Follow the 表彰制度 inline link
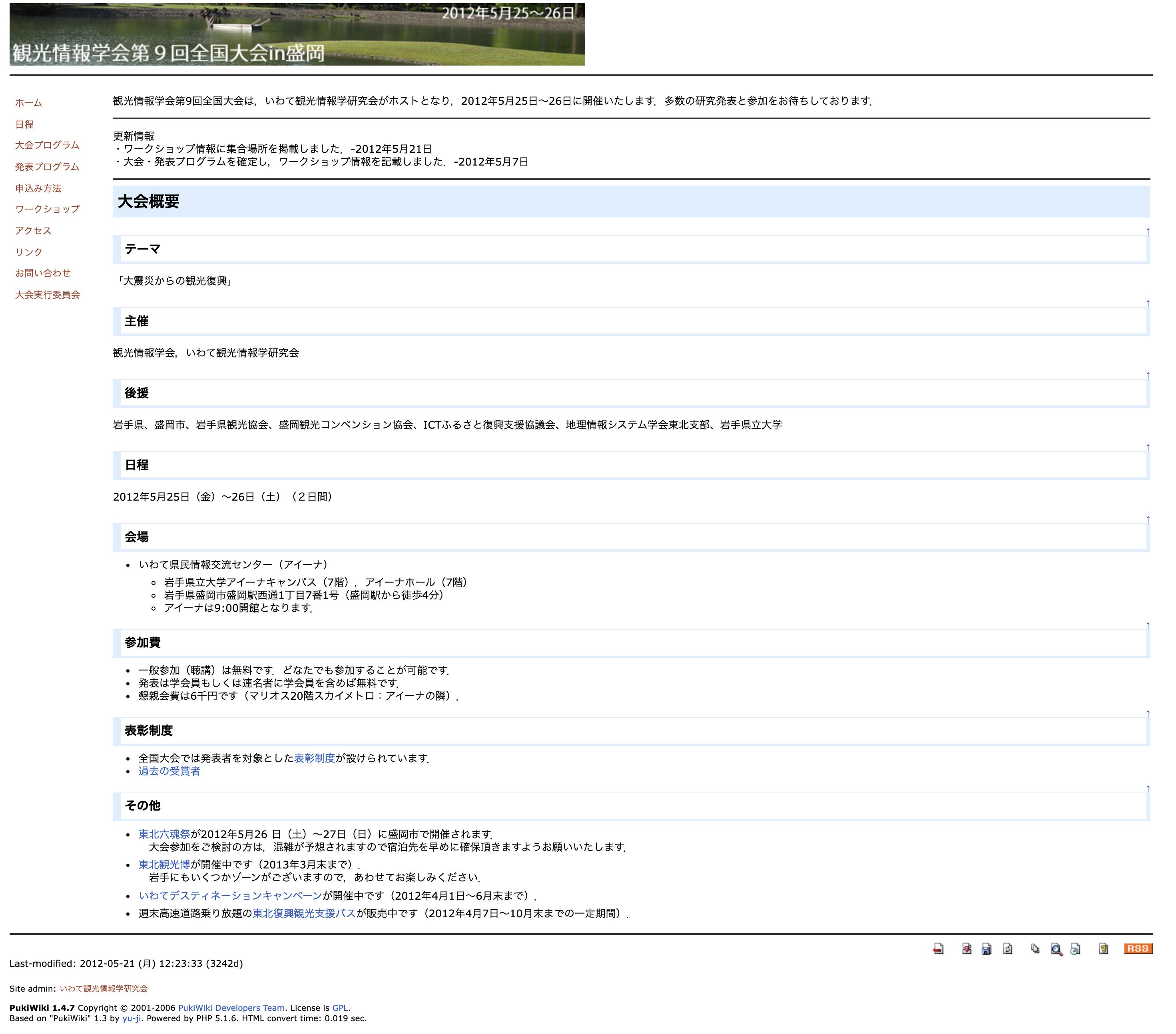The height and width of the screenshot is (1034, 1176). click(315, 759)
